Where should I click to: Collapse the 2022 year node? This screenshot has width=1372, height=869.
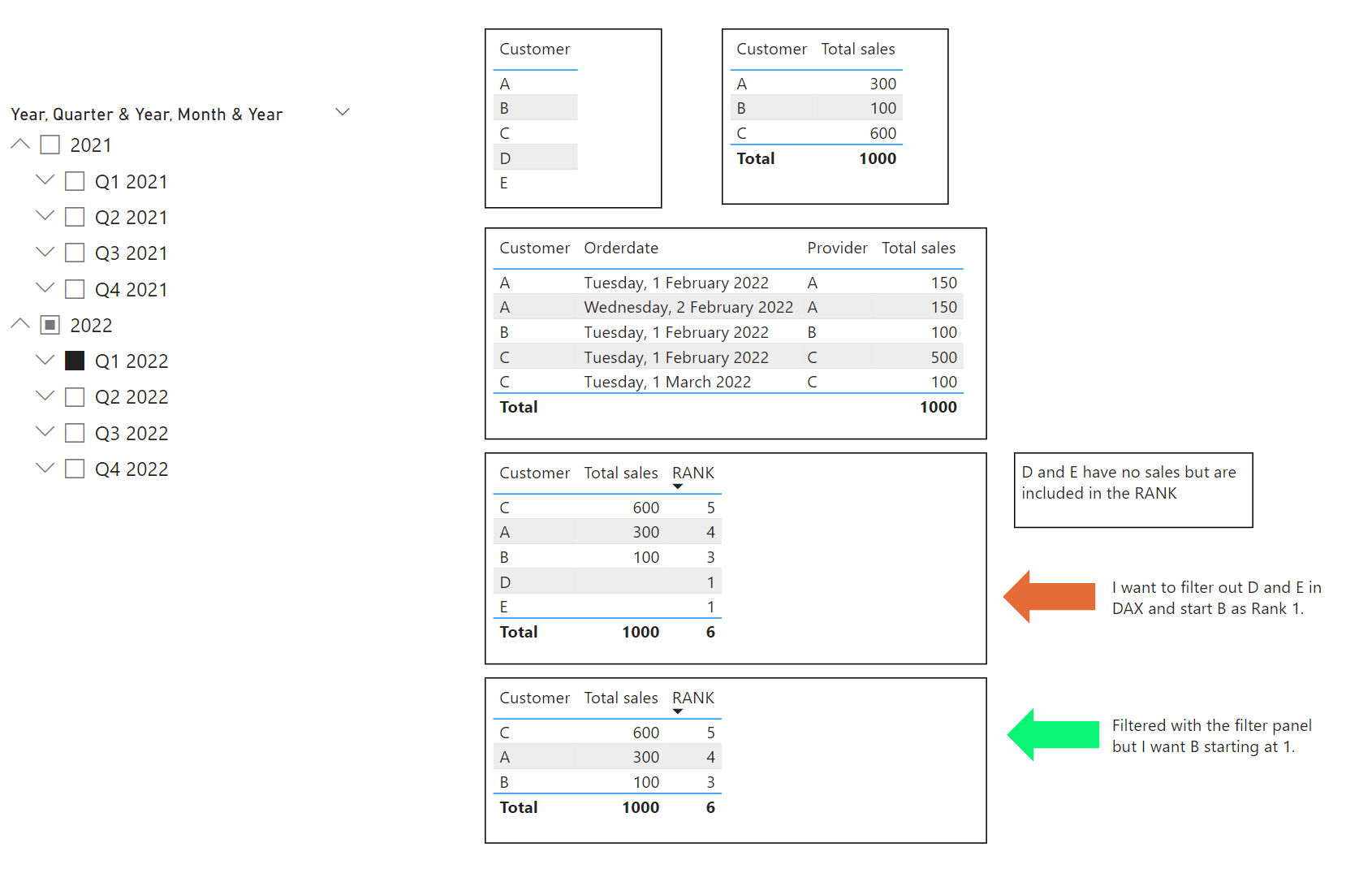[x=20, y=323]
